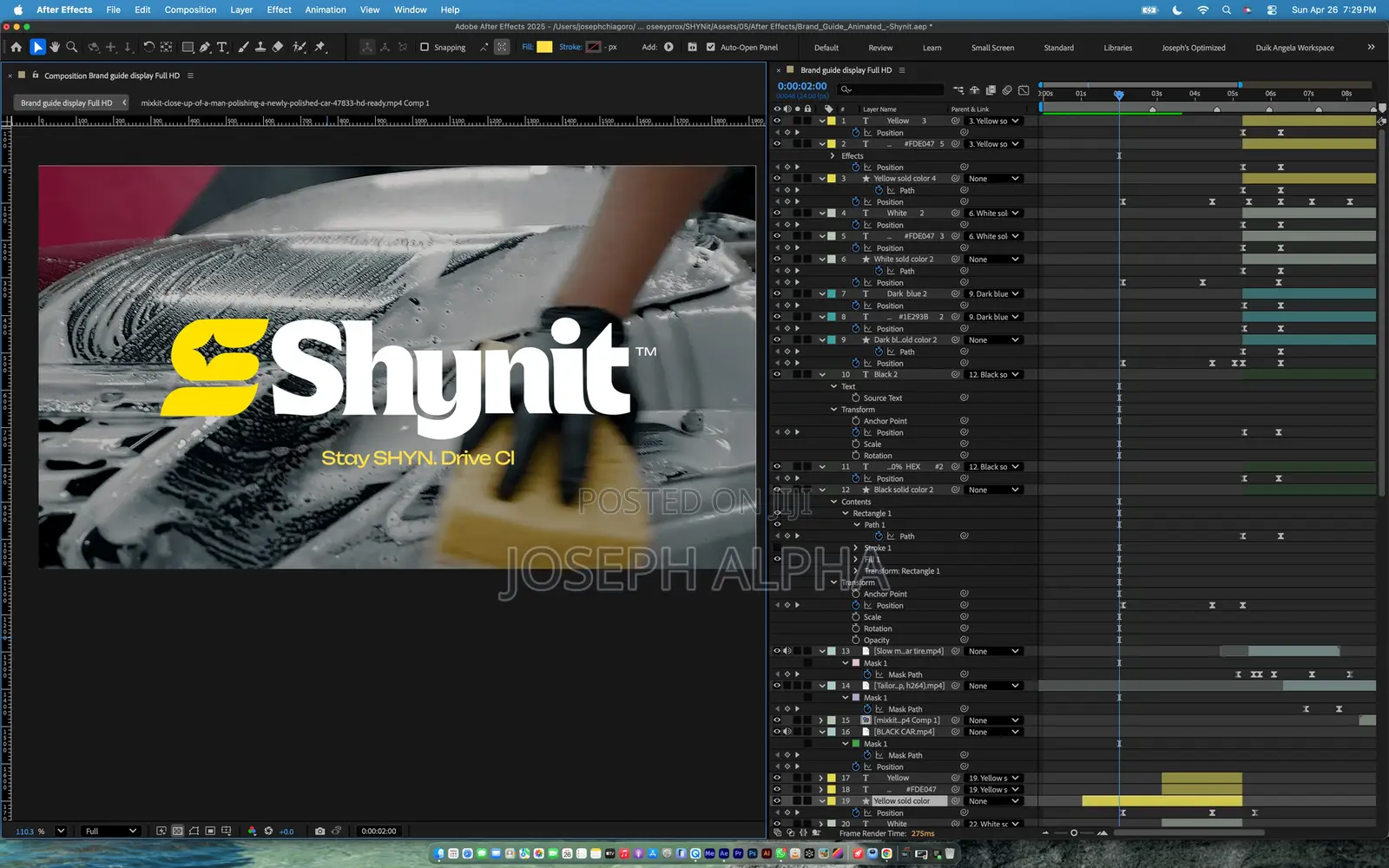Switch to the mixkit car mp4 Comp 1 tab

(285, 102)
